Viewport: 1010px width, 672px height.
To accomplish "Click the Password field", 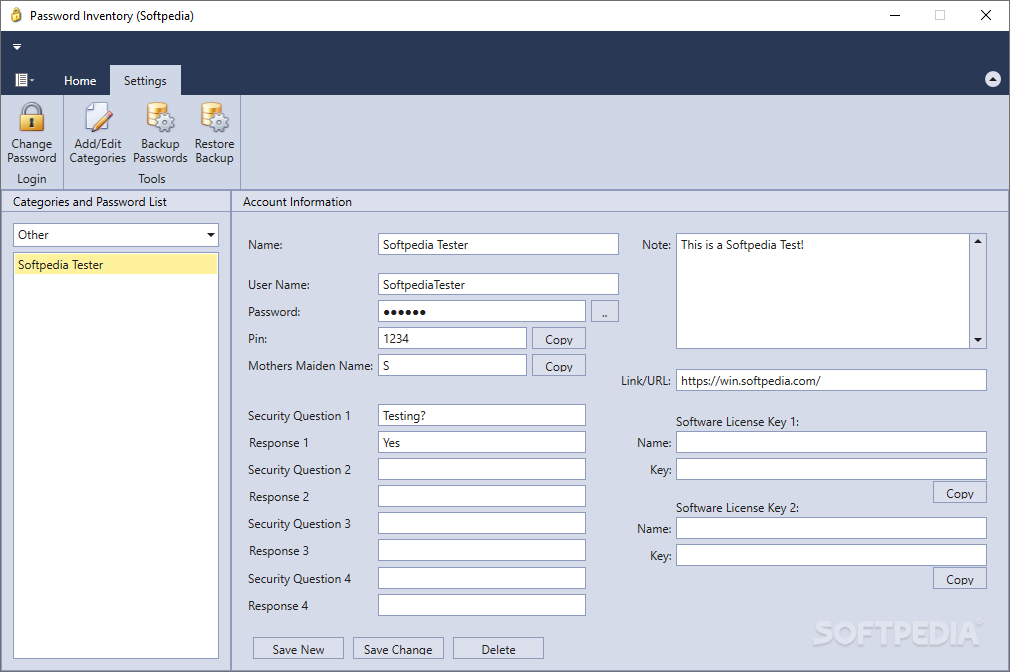I will pos(481,311).
